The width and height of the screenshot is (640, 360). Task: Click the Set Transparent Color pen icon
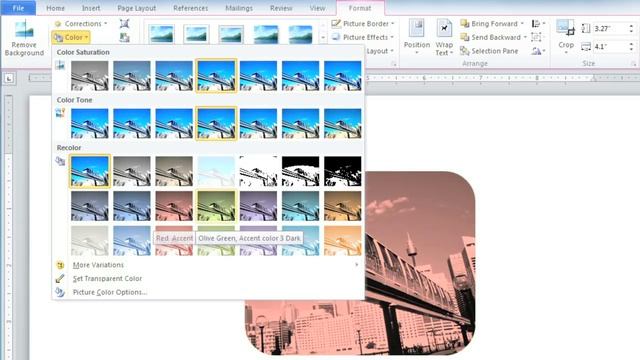(60, 278)
